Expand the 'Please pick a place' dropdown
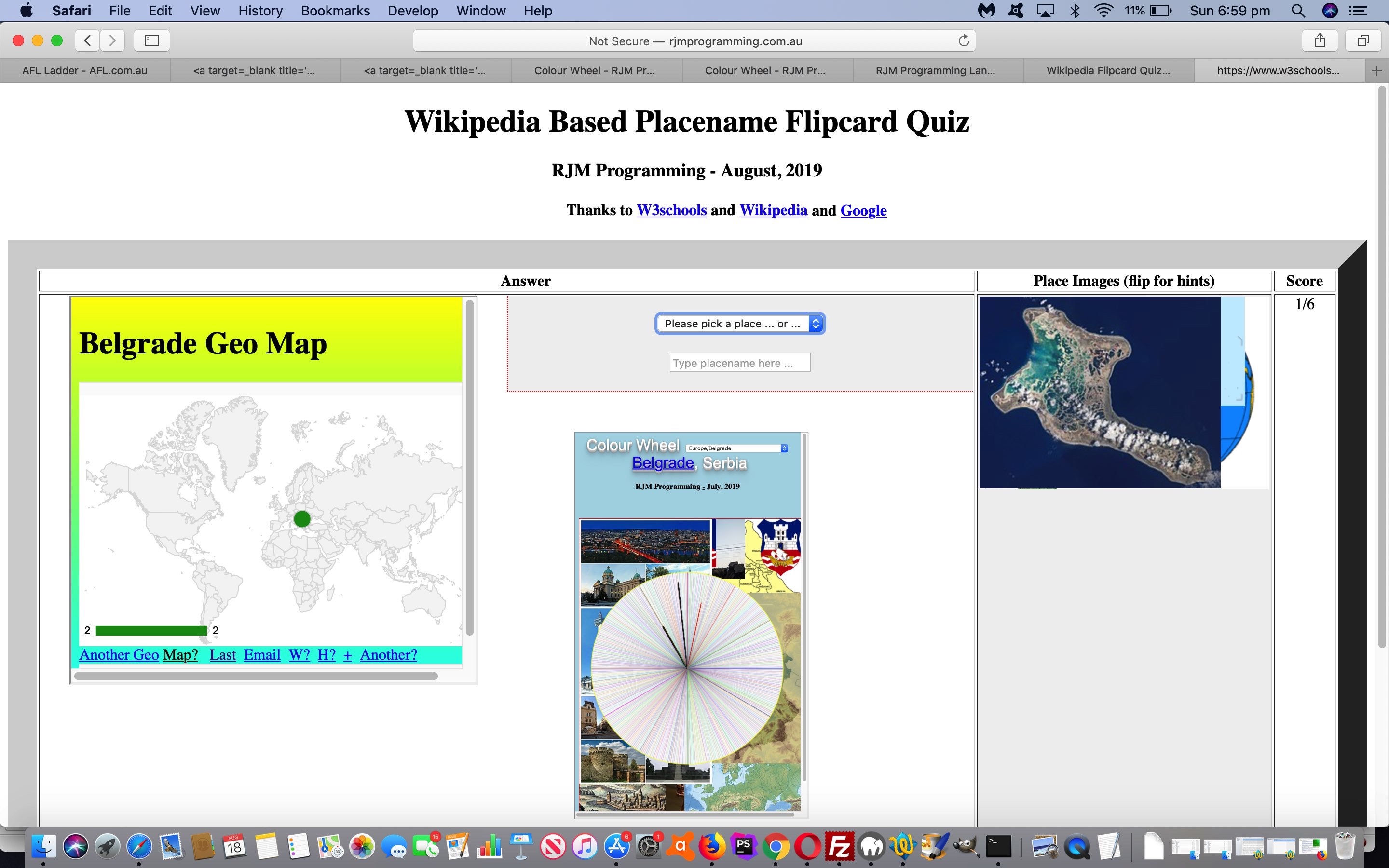 click(x=740, y=324)
